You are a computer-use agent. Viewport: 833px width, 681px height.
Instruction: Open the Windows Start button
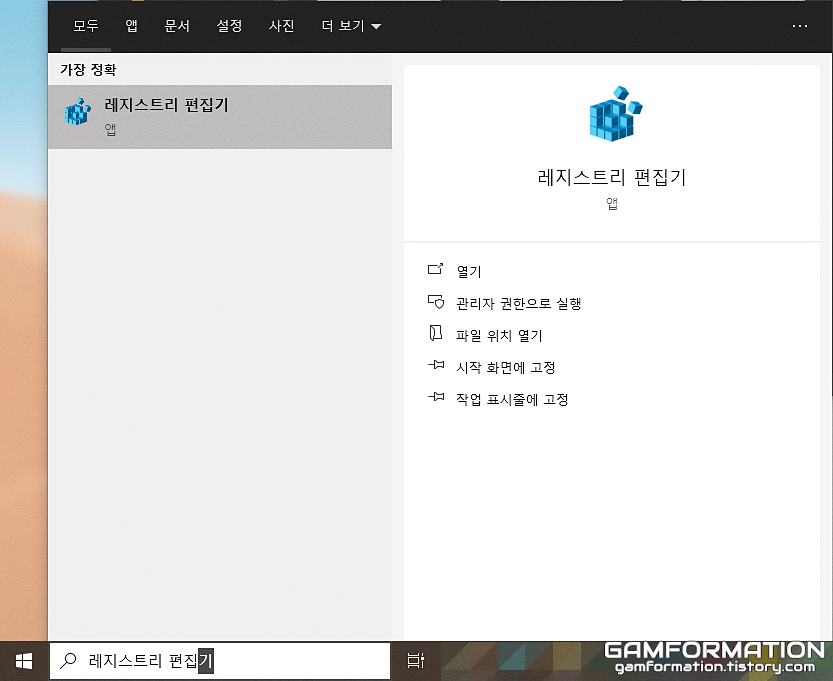pyautogui.click(x=24, y=661)
